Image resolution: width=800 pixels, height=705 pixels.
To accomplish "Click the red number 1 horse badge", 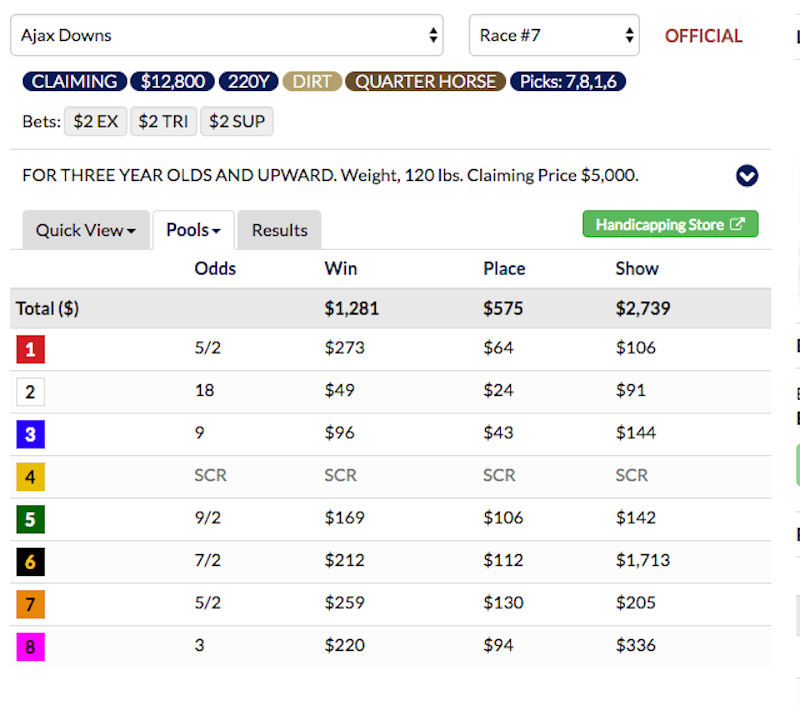I will [x=30, y=349].
